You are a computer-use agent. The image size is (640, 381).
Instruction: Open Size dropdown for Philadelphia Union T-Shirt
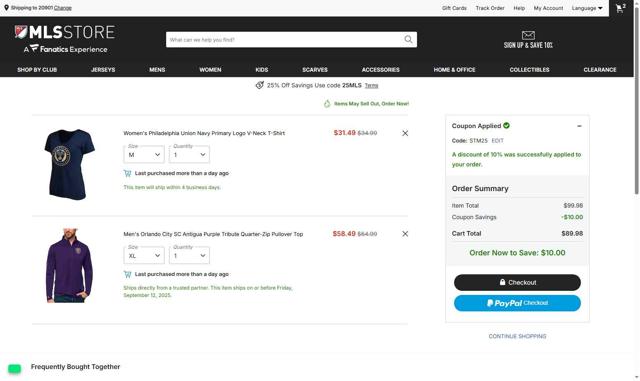coord(144,154)
